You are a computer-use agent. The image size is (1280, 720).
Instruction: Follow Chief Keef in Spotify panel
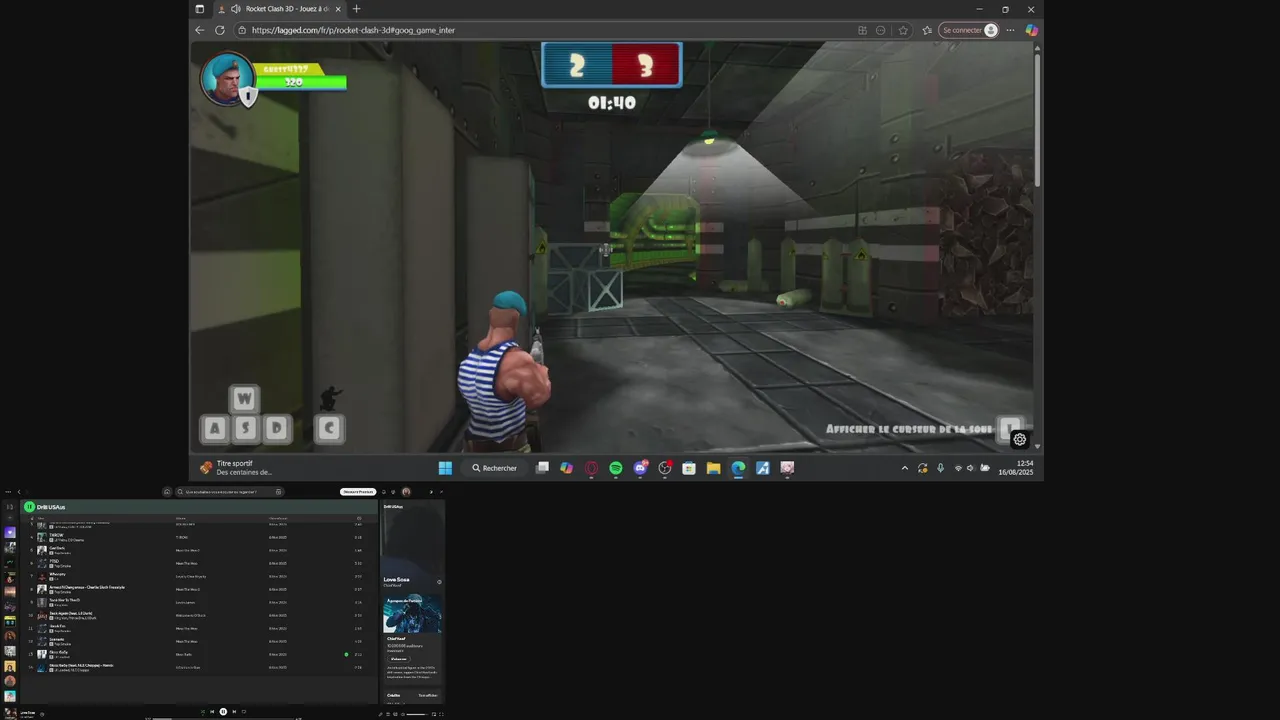[x=399, y=659]
